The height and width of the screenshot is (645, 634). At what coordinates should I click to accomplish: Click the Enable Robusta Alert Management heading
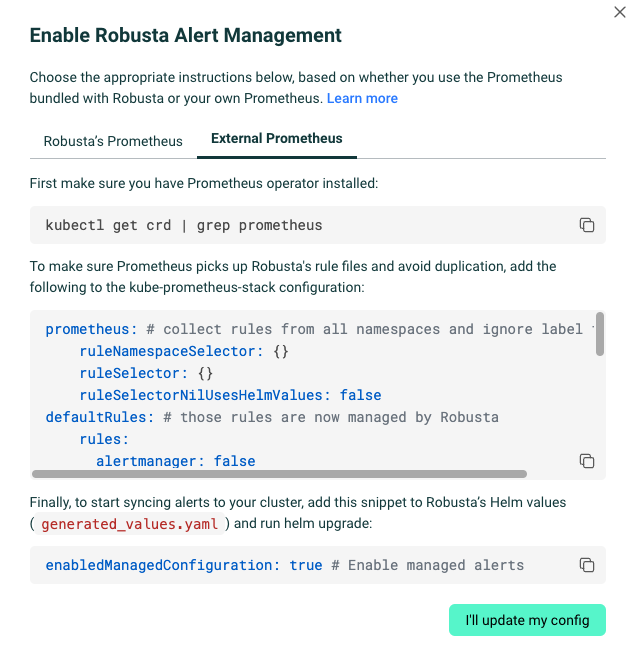186,36
